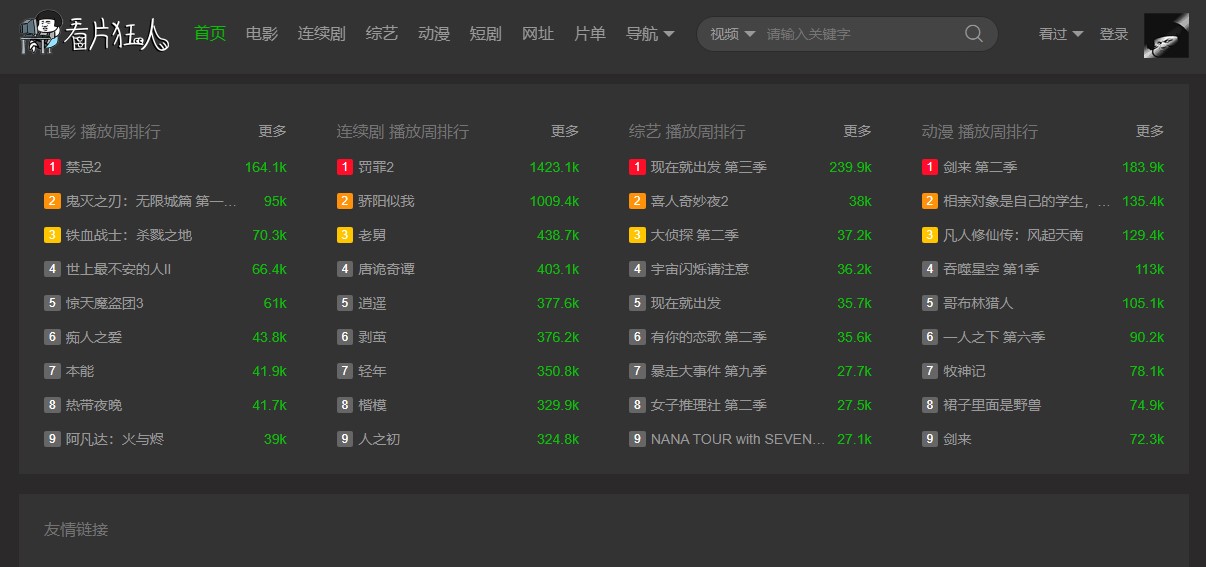Open 鬼灭之刃：无限城篇 movie entry

pyautogui.click(x=151, y=201)
